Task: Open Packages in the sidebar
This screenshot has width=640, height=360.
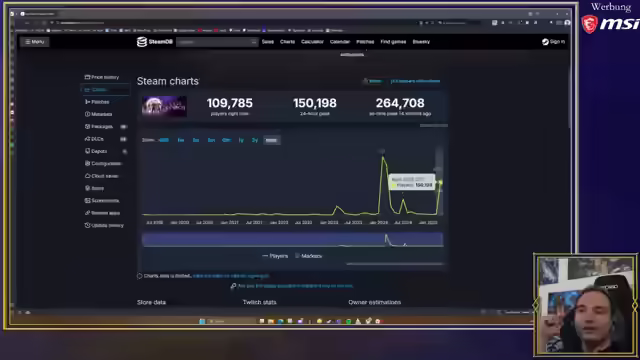Action: (105, 127)
